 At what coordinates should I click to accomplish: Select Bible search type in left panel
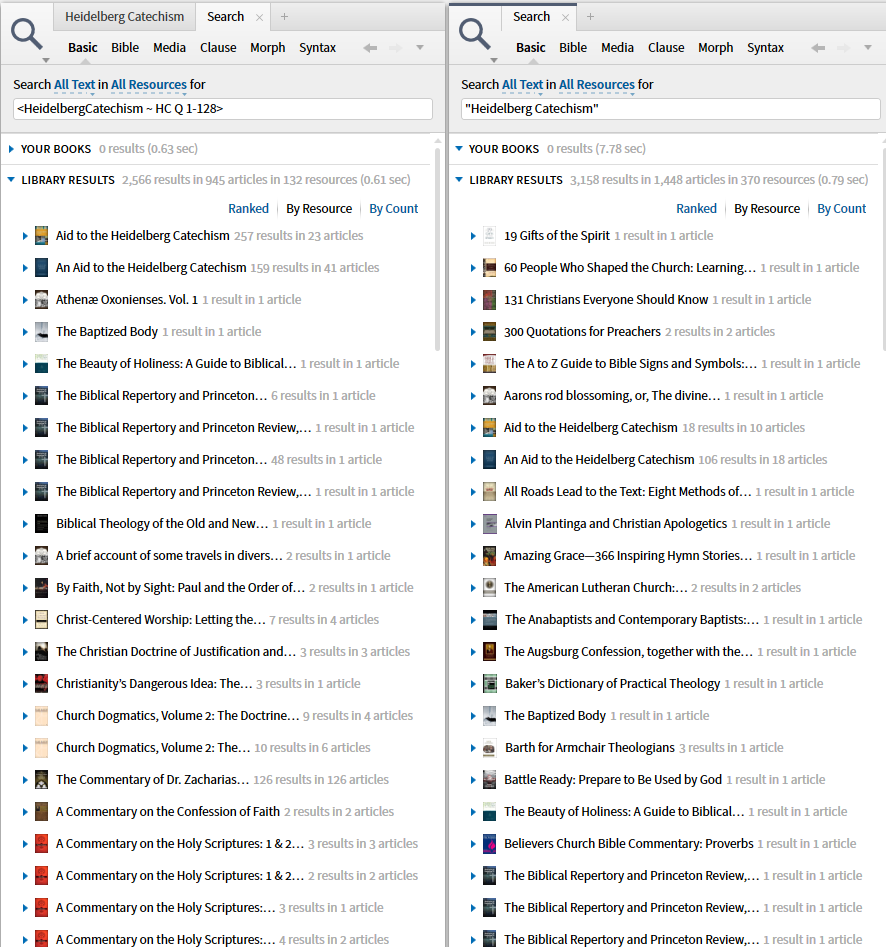click(x=125, y=48)
